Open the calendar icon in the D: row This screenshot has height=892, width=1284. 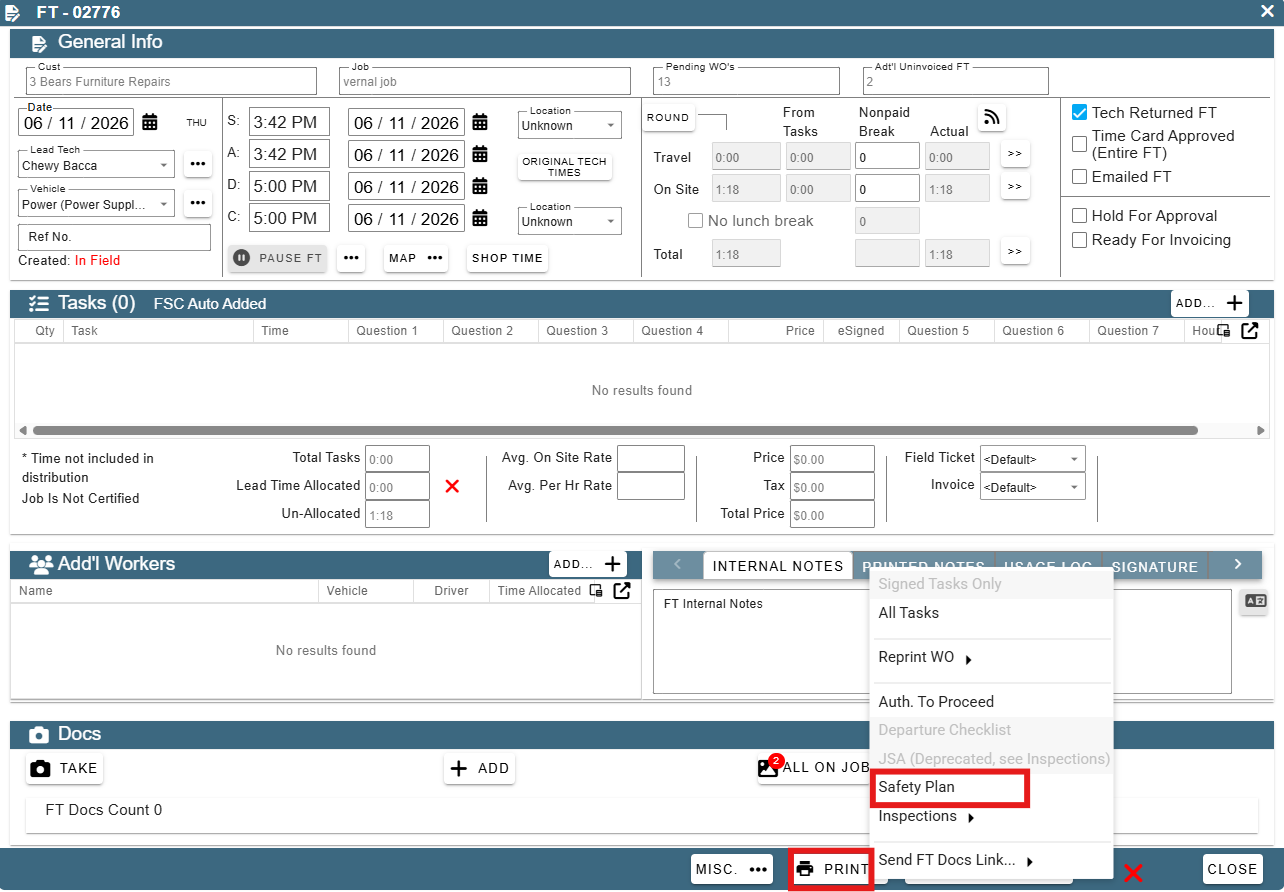click(x=480, y=186)
